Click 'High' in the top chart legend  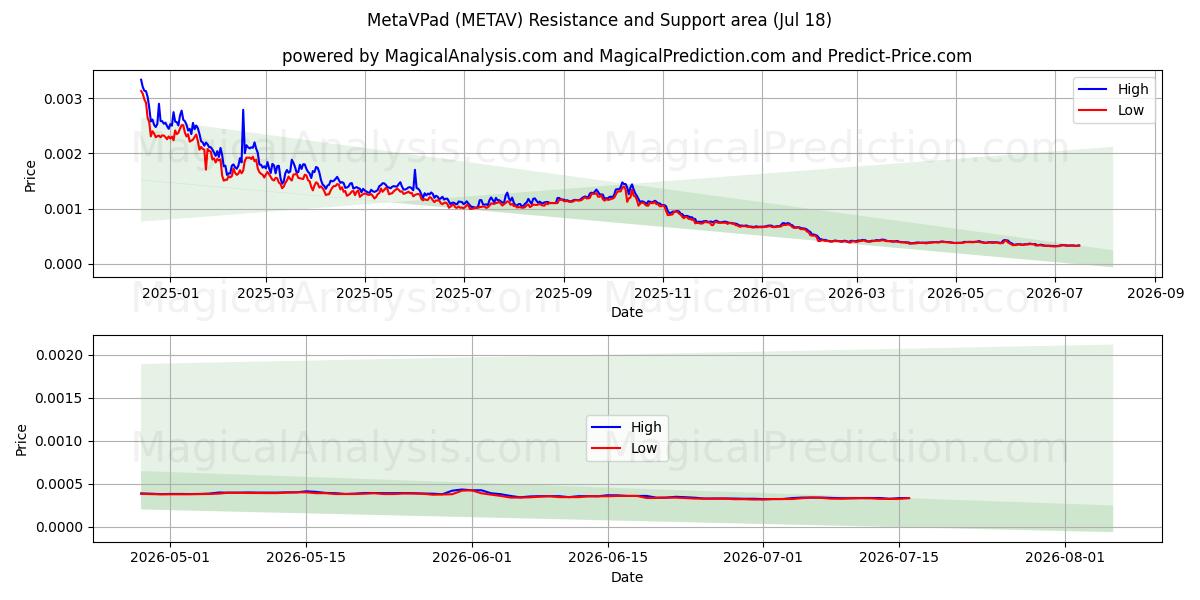[x=1133, y=89]
